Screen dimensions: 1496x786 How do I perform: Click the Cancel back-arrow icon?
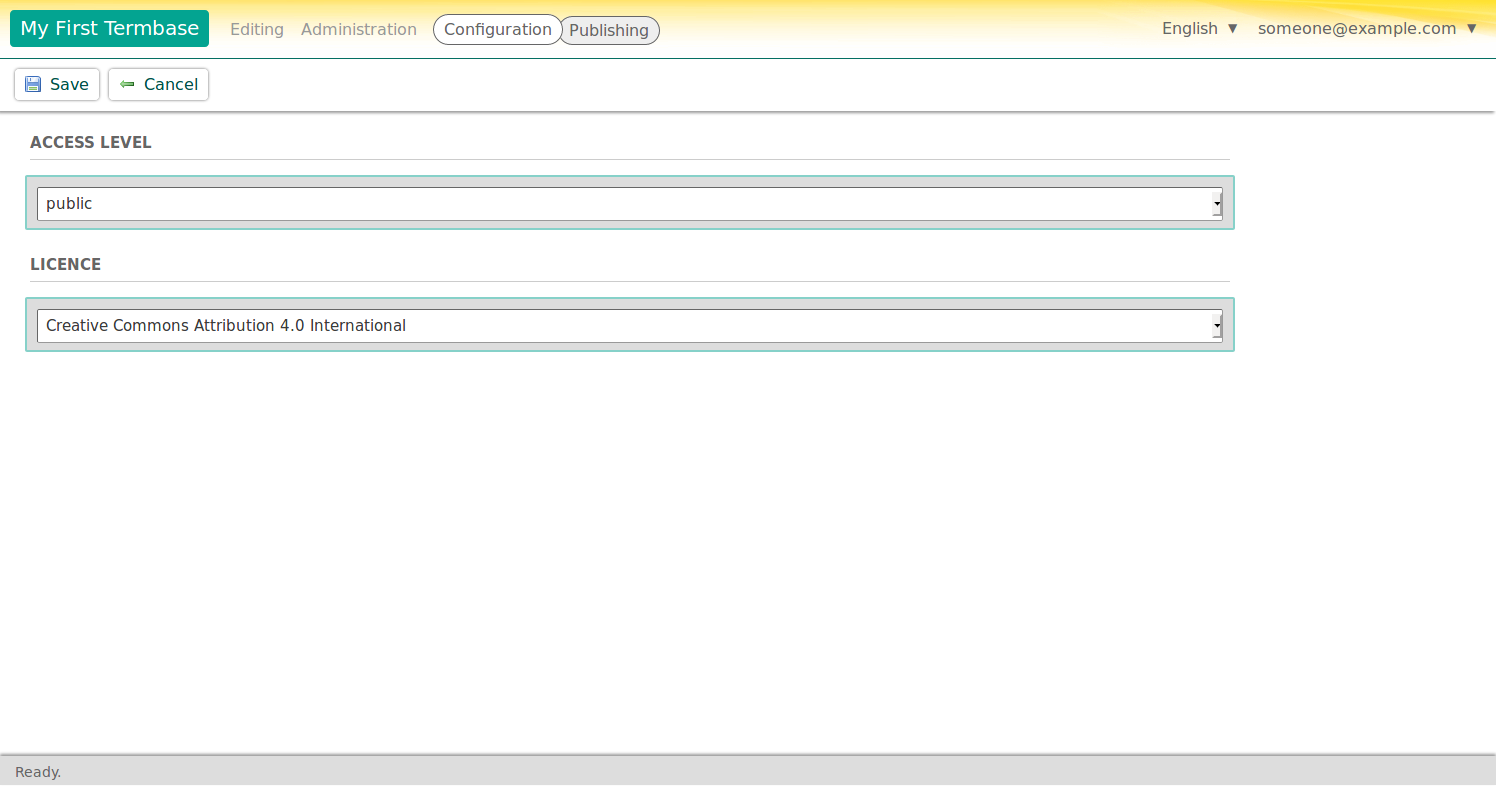(126, 84)
